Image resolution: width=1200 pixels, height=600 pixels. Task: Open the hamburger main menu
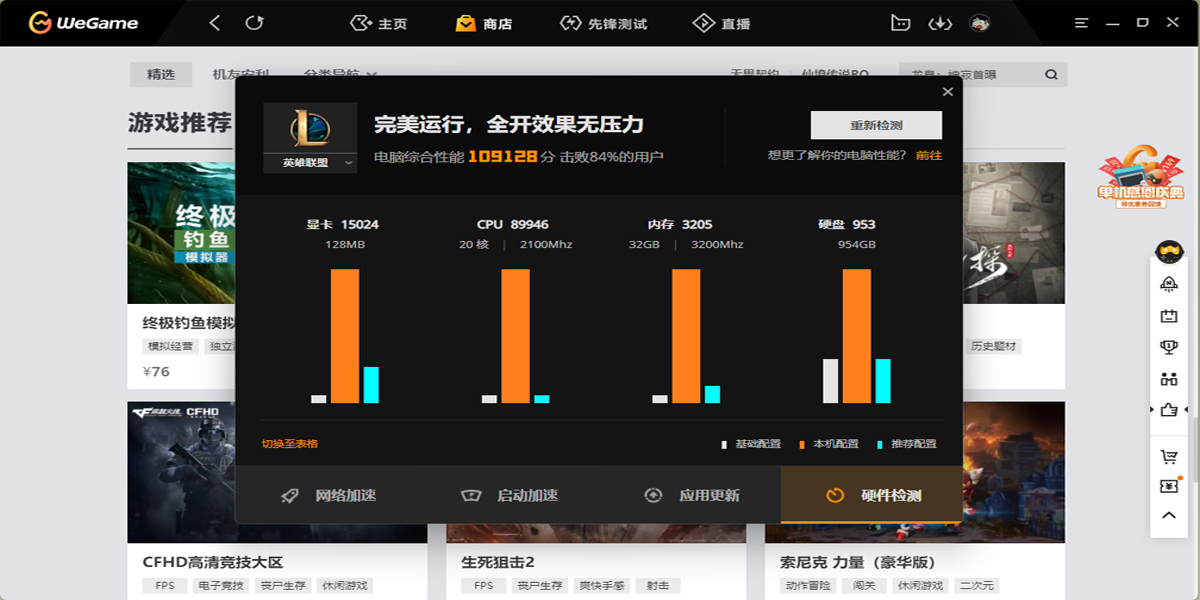coord(1081,22)
